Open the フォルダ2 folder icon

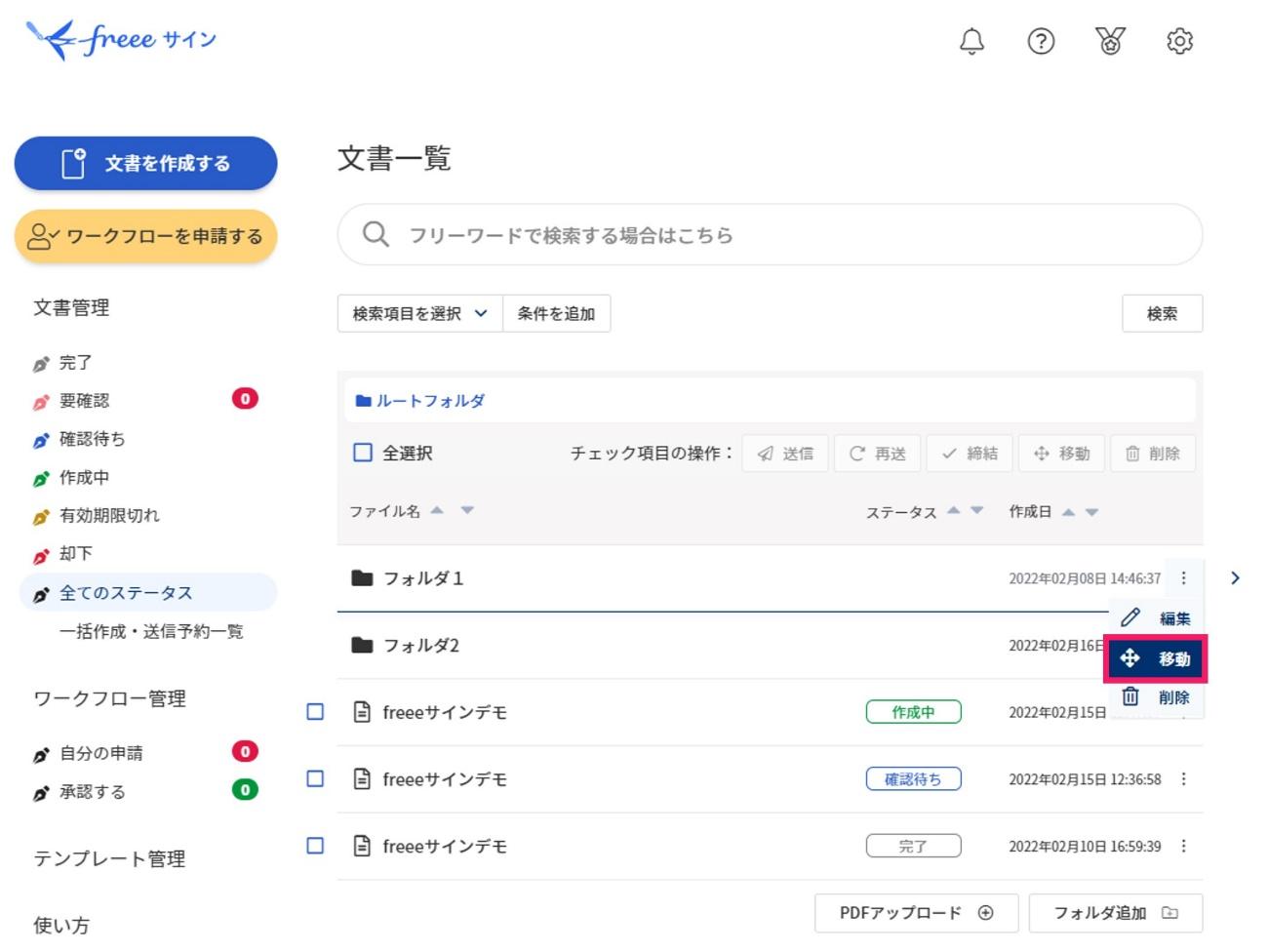362,645
